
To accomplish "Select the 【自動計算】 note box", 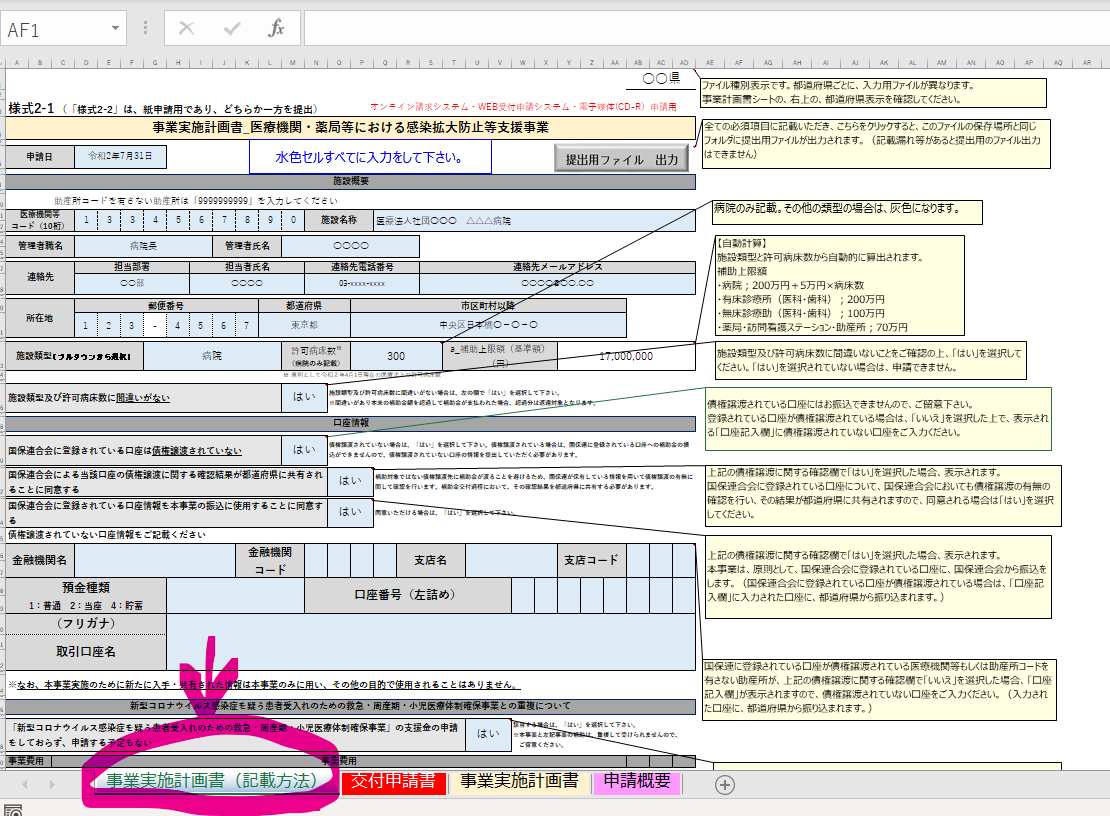I will (x=840, y=285).
